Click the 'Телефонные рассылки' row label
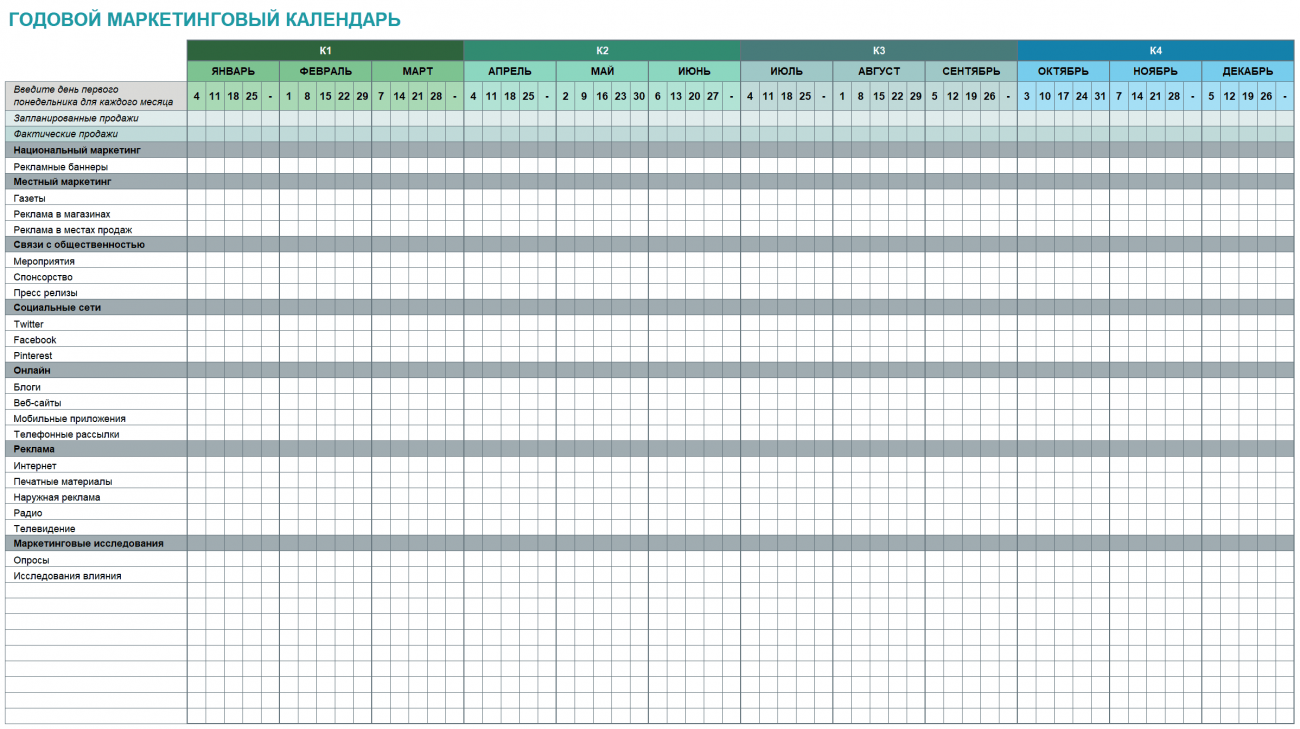Viewport: 1300px width, 729px height. [x=96, y=434]
